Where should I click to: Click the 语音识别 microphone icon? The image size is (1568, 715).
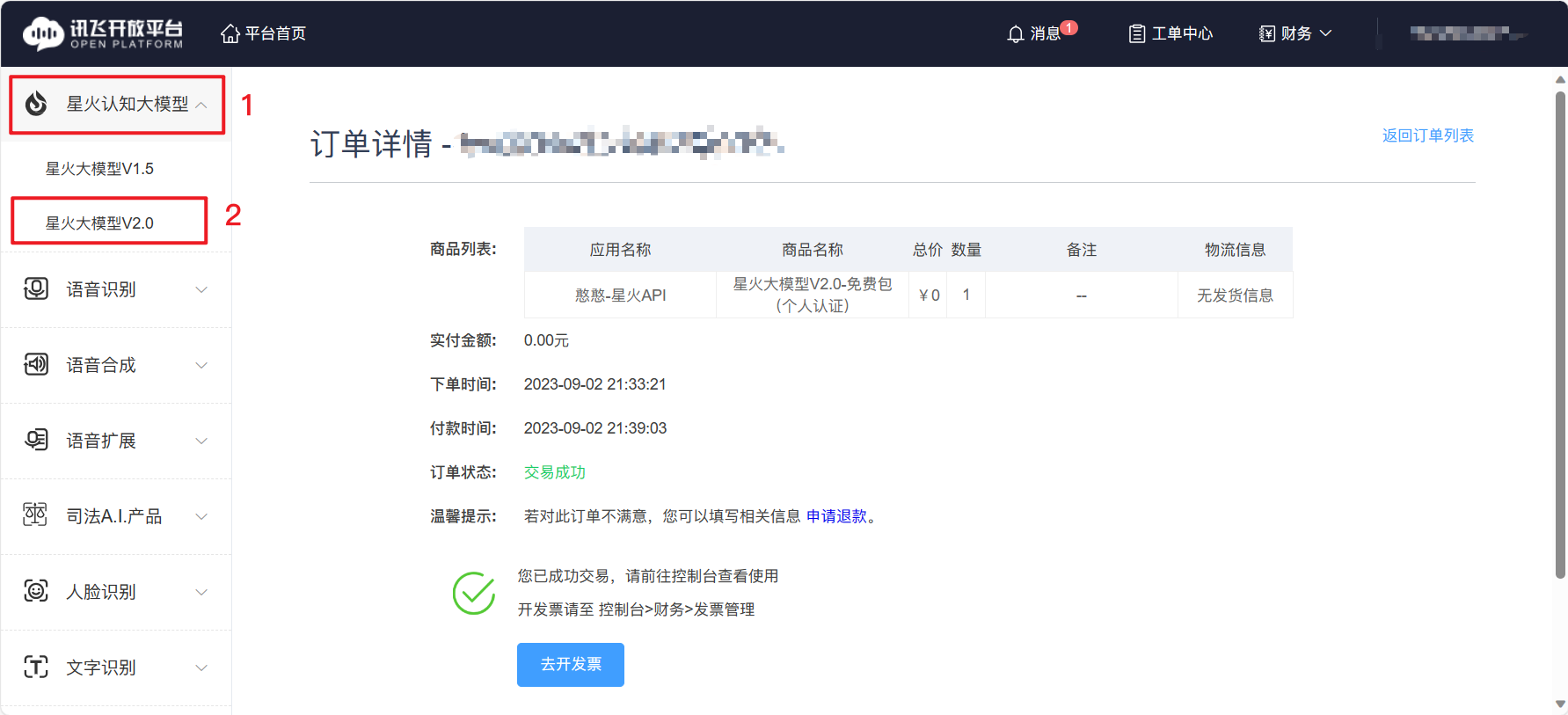point(36,289)
